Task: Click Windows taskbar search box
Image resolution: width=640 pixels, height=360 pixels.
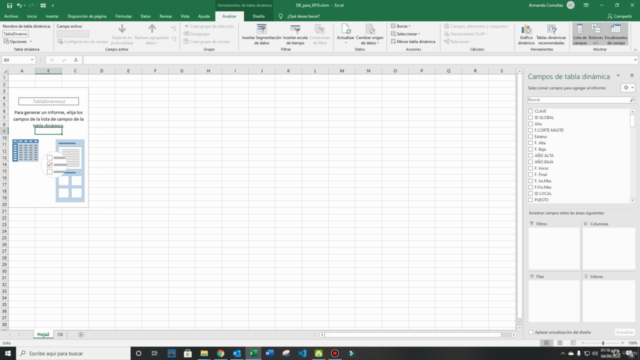Action: (x=73, y=353)
